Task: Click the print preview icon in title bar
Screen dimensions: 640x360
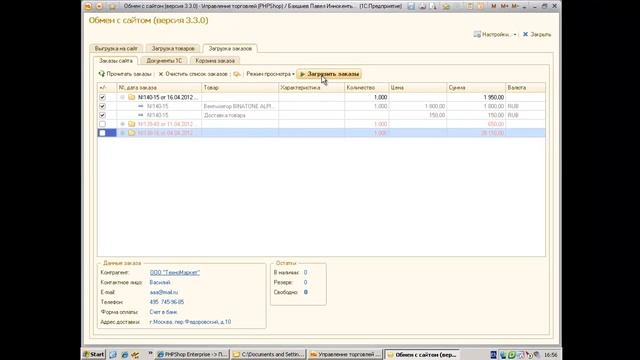Action: pyautogui.click(x=433, y=6)
